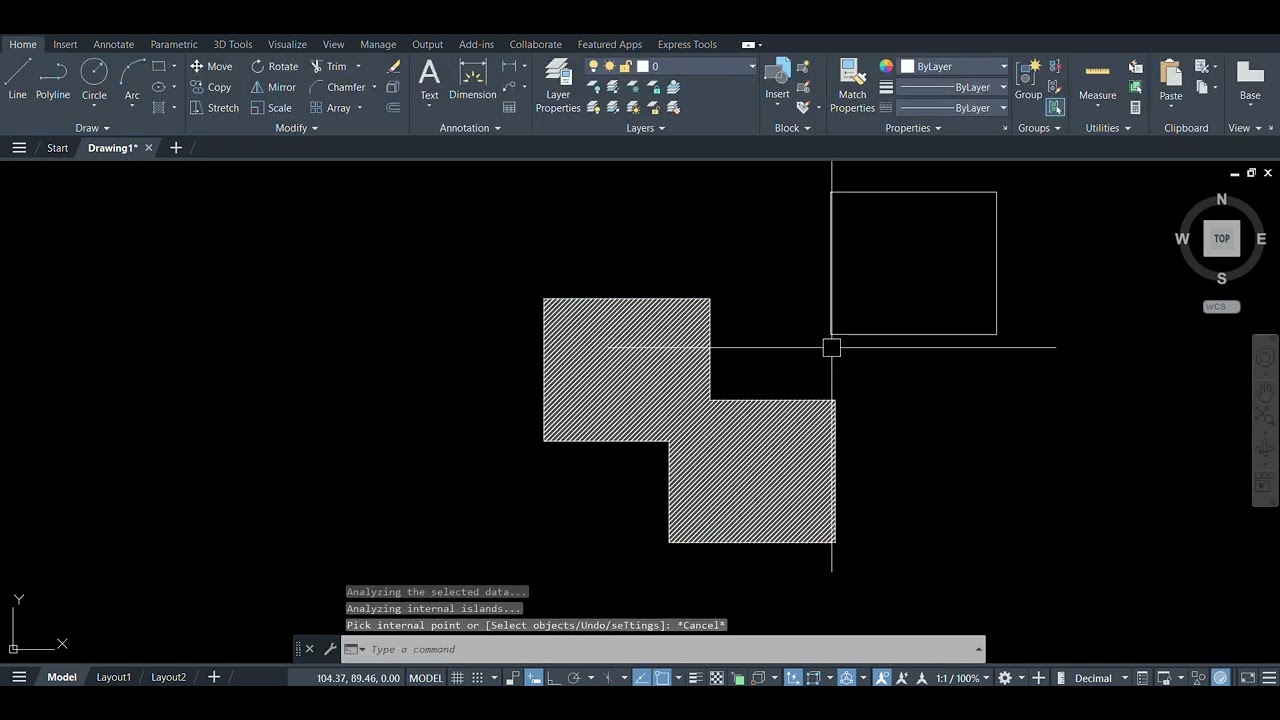1280x720 pixels.
Task: Click Match Properties tool
Action: click(852, 86)
